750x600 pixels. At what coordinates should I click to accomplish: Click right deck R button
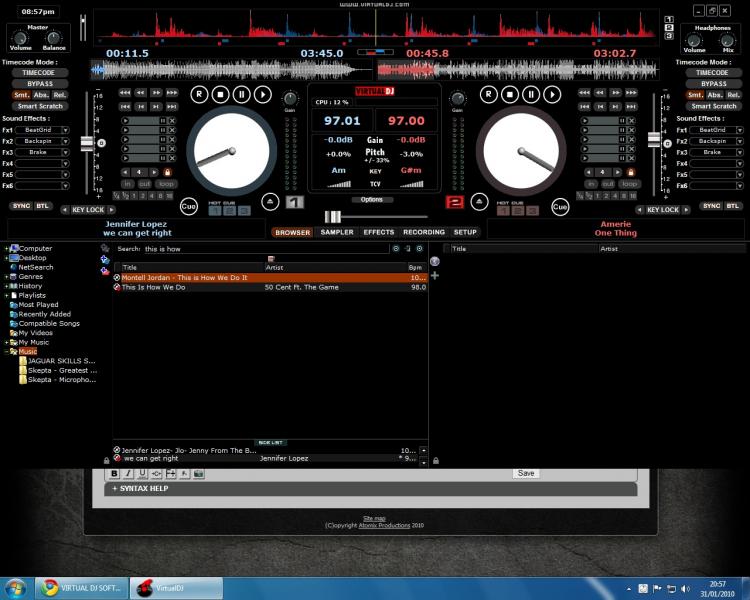pos(488,94)
